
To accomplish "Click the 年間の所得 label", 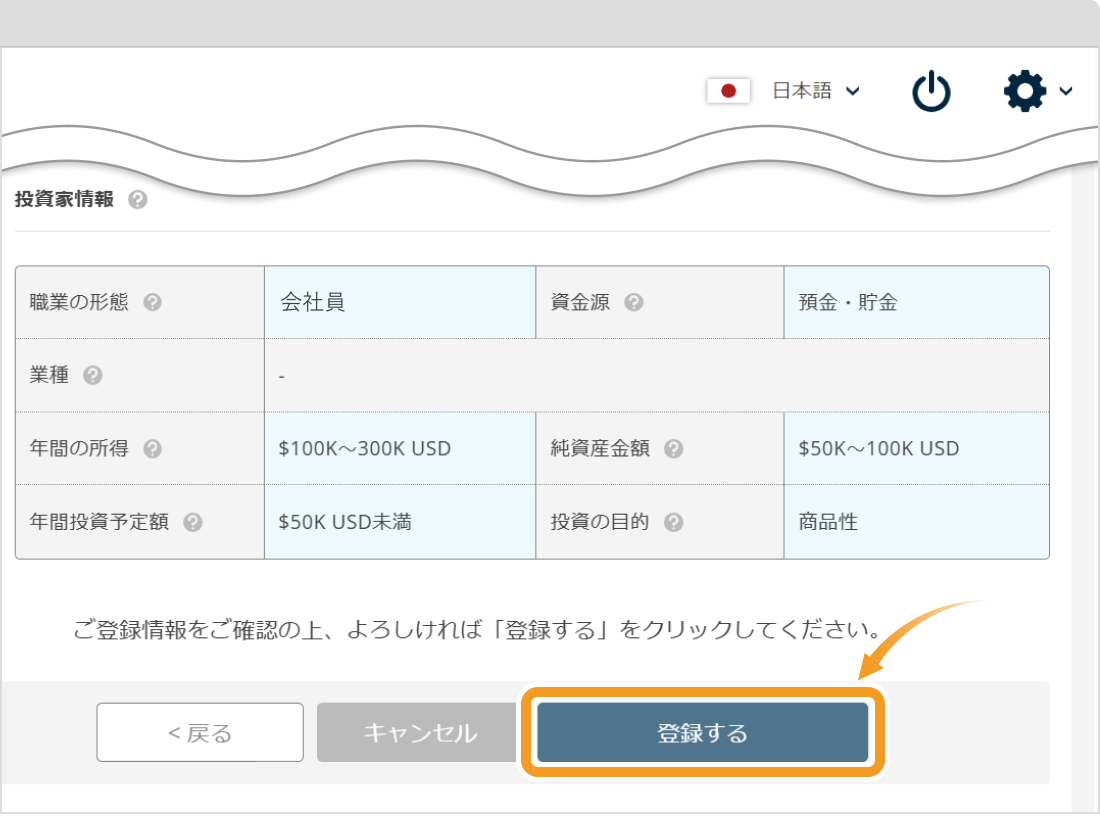I will pyautogui.click(x=79, y=448).
